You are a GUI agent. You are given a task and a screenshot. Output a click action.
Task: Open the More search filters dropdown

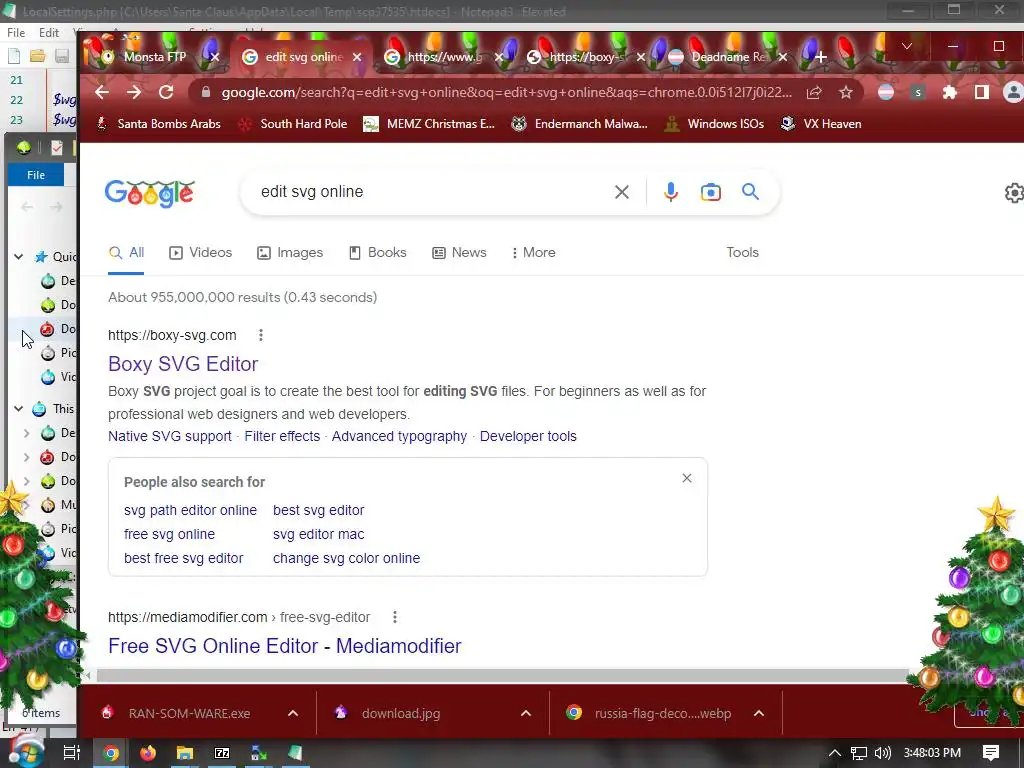534,253
